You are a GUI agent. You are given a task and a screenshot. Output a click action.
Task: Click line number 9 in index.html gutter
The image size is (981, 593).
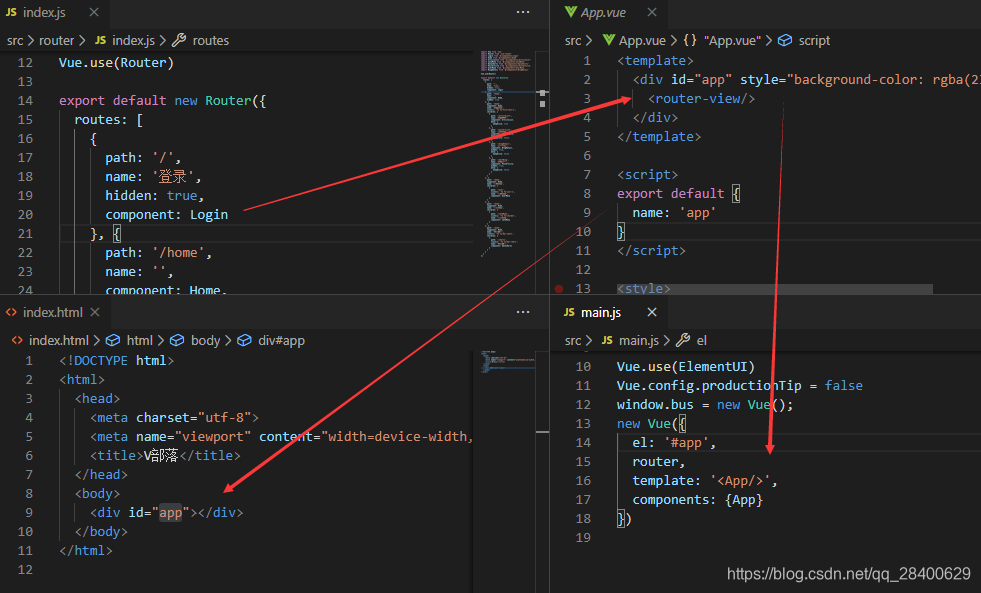[x=29, y=513]
